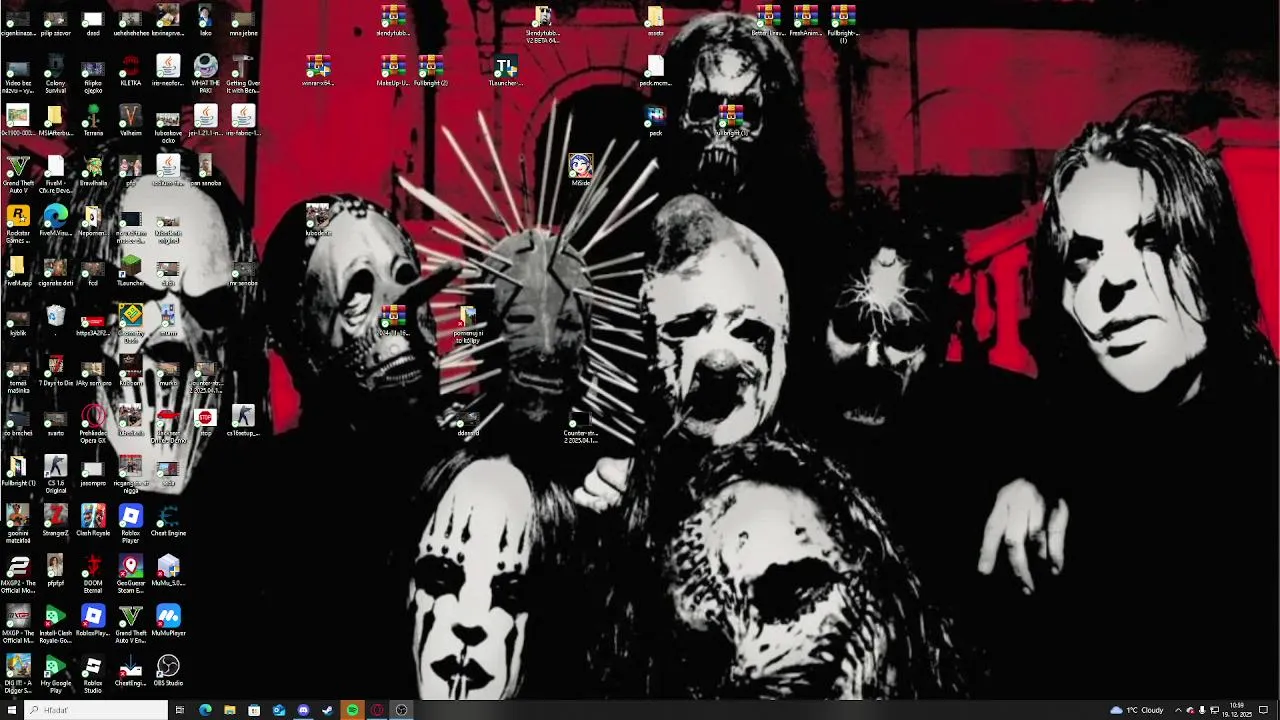Launch DOOM Eternal desktop icon
Image resolution: width=1280 pixels, height=720 pixels.
[x=93, y=572]
